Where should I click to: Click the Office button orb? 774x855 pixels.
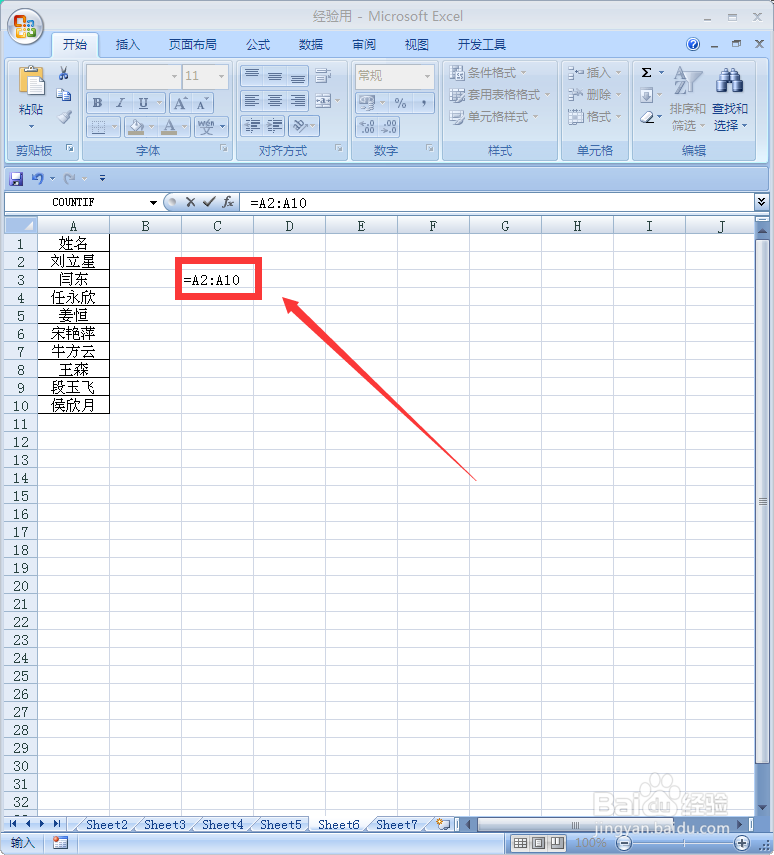pos(25,26)
